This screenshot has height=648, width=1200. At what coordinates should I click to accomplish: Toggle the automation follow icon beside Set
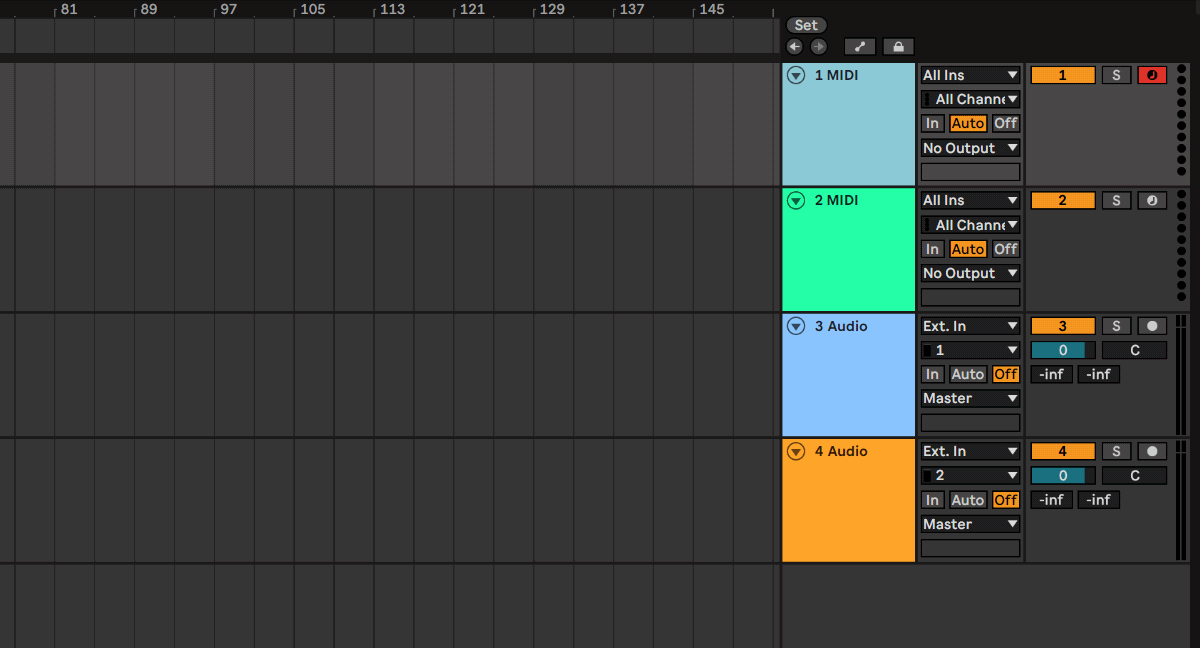point(859,47)
